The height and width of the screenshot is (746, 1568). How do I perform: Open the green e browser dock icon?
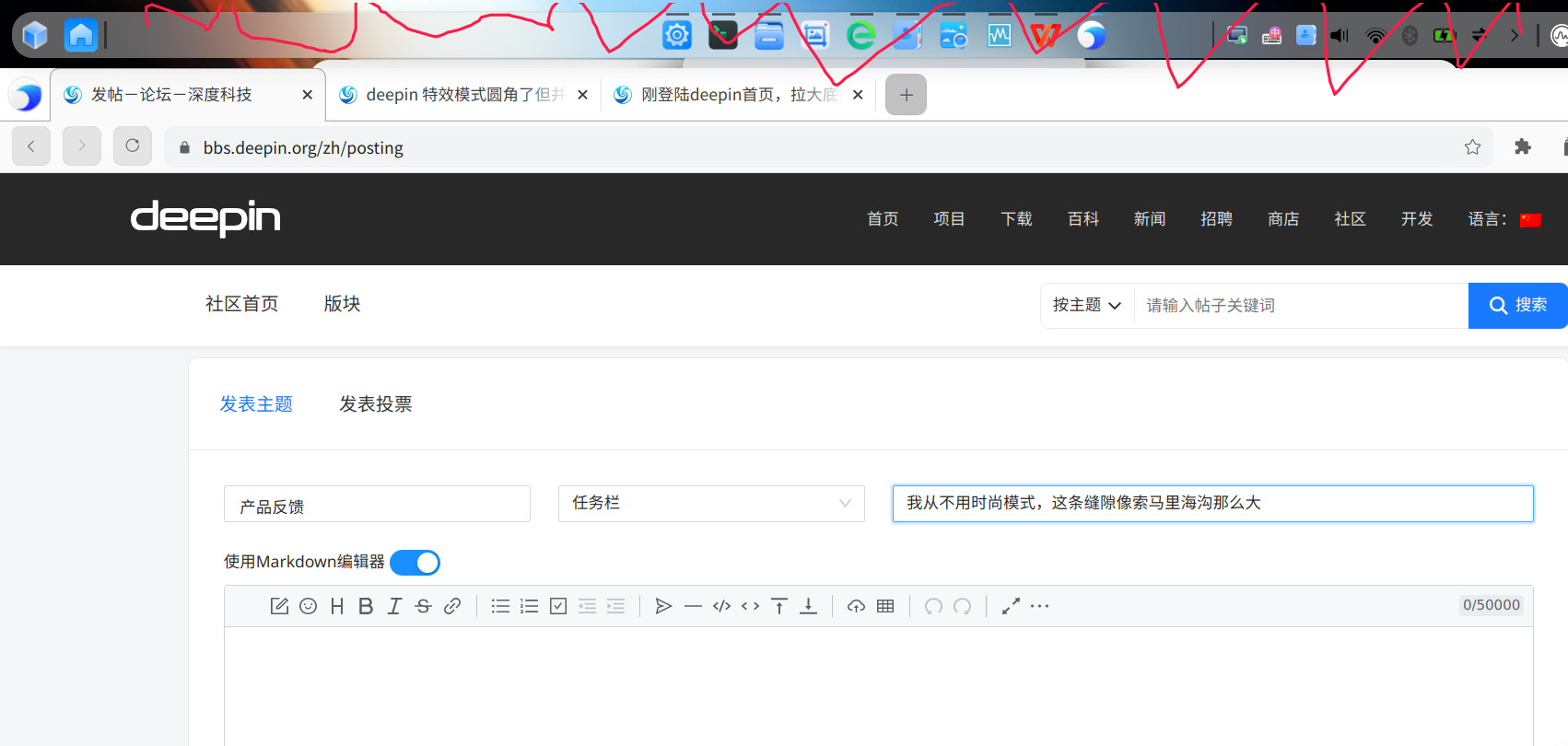click(861, 35)
